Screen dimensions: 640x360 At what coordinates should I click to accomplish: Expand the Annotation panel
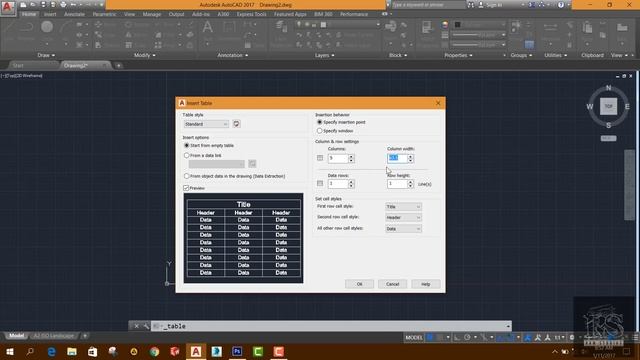(x=233, y=55)
